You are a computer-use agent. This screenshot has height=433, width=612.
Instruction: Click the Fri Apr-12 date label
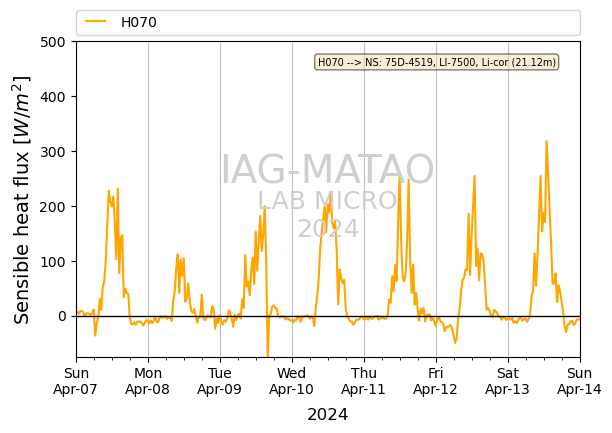(x=436, y=381)
